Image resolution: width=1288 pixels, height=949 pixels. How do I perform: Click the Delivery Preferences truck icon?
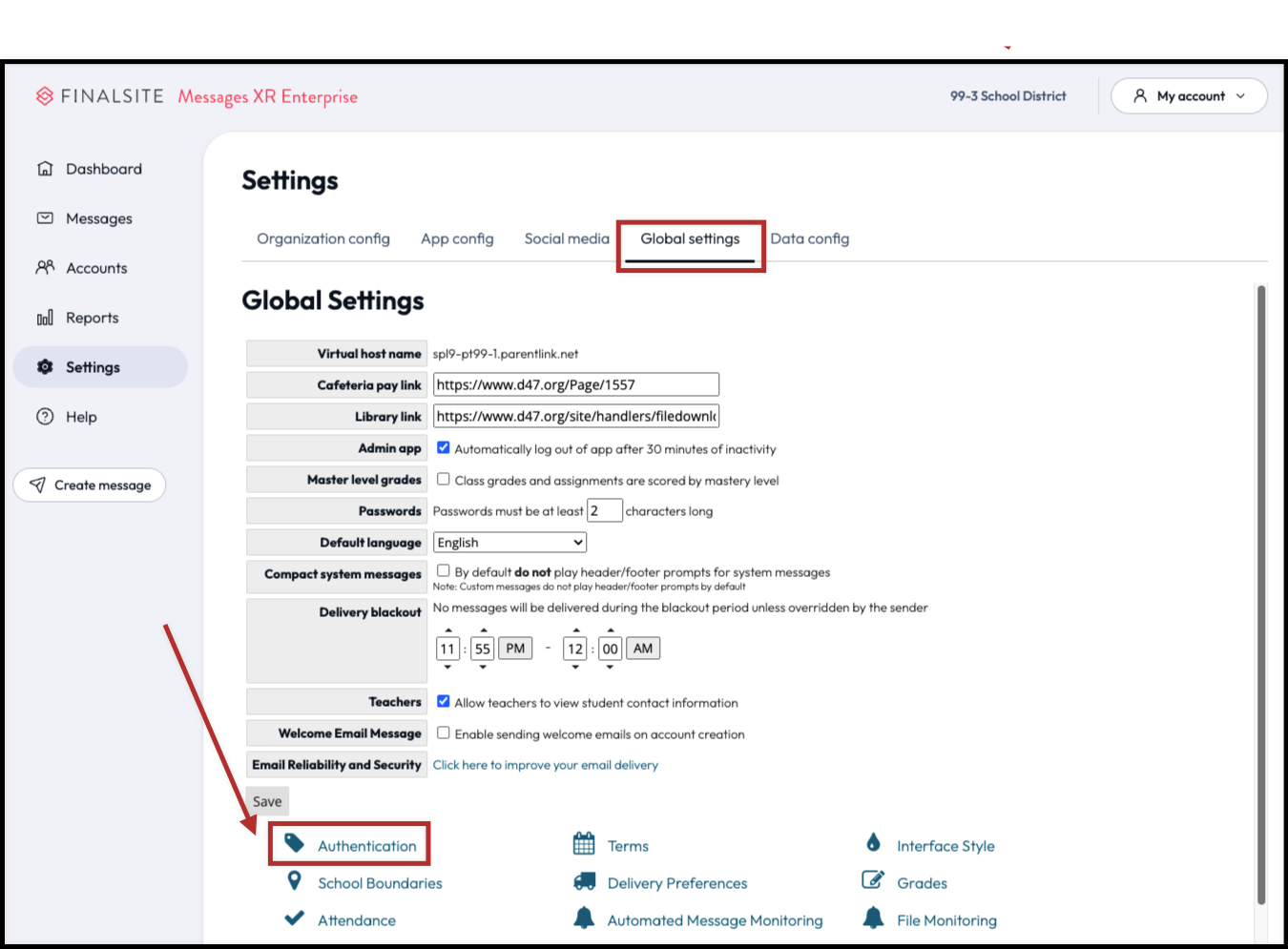tap(584, 882)
